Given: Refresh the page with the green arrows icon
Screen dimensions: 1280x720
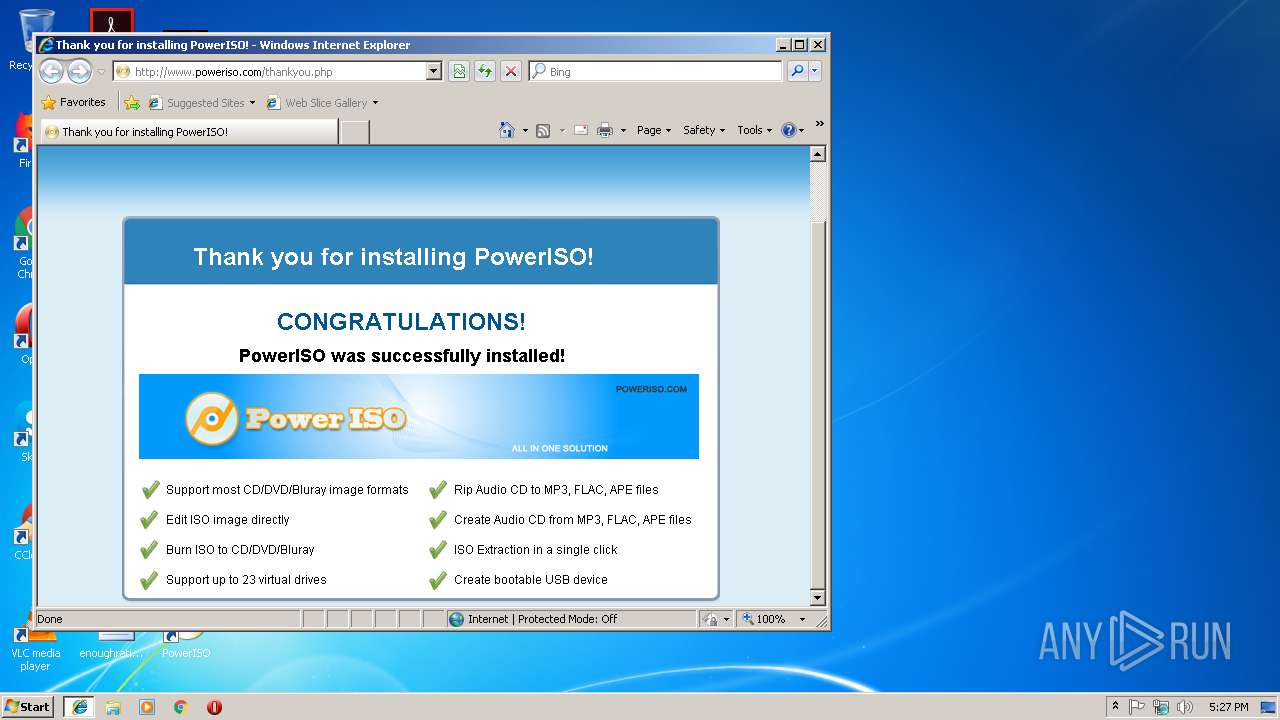Looking at the screenshot, I should tap(485, 71).
